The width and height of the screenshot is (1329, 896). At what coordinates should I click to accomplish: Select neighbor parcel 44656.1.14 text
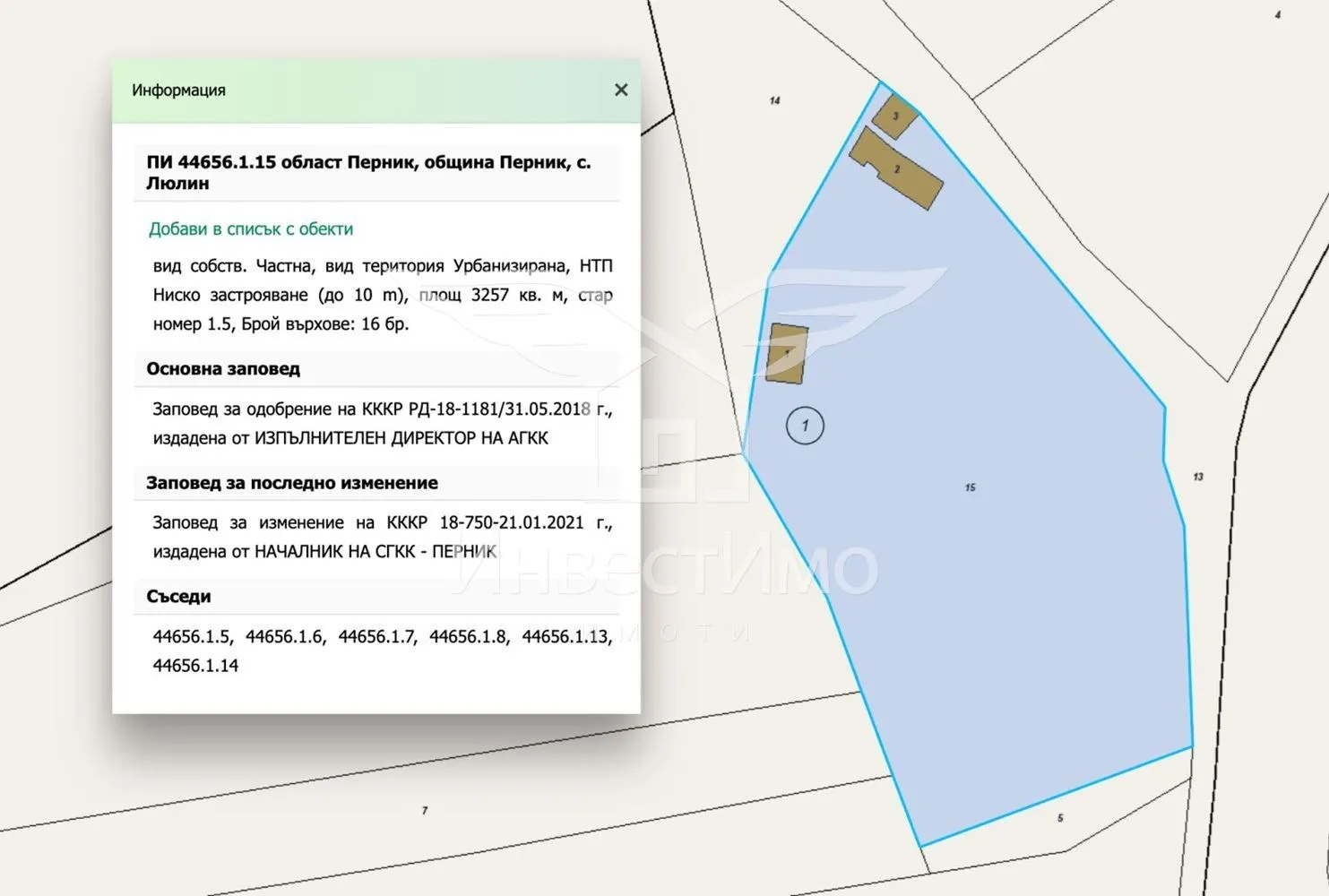(x=195, y=665)
